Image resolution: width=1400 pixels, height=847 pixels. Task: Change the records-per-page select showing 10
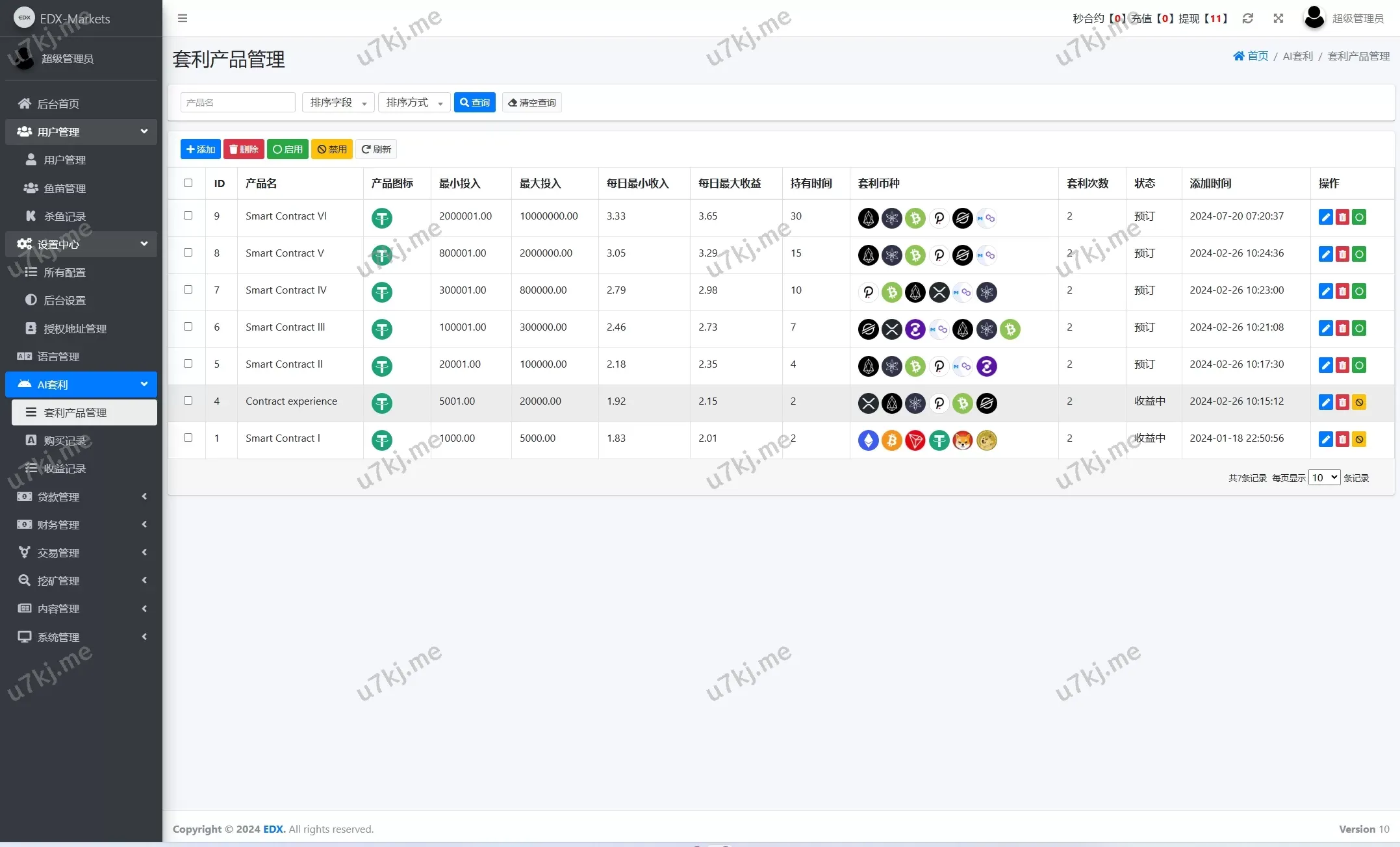[1323, 477]
